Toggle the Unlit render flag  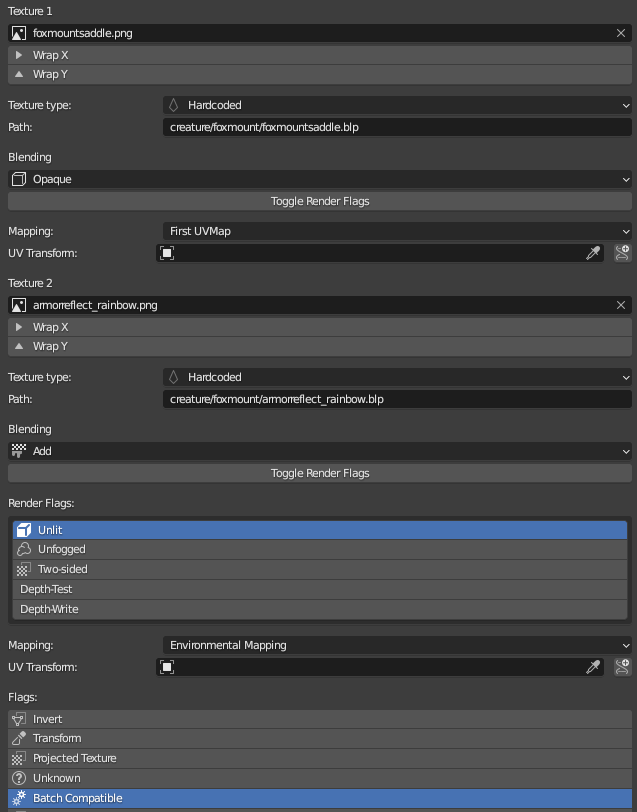[320, 530]
